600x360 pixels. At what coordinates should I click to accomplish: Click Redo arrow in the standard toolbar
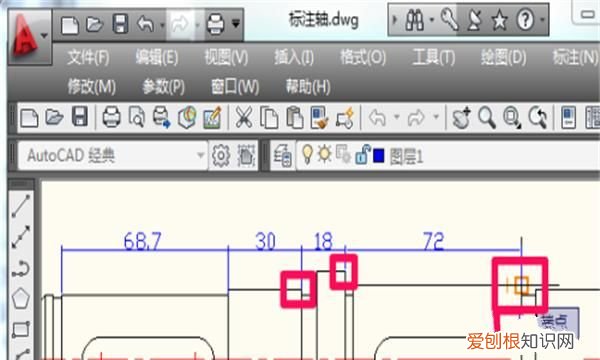pyautogui.click(x=416, y=117)
